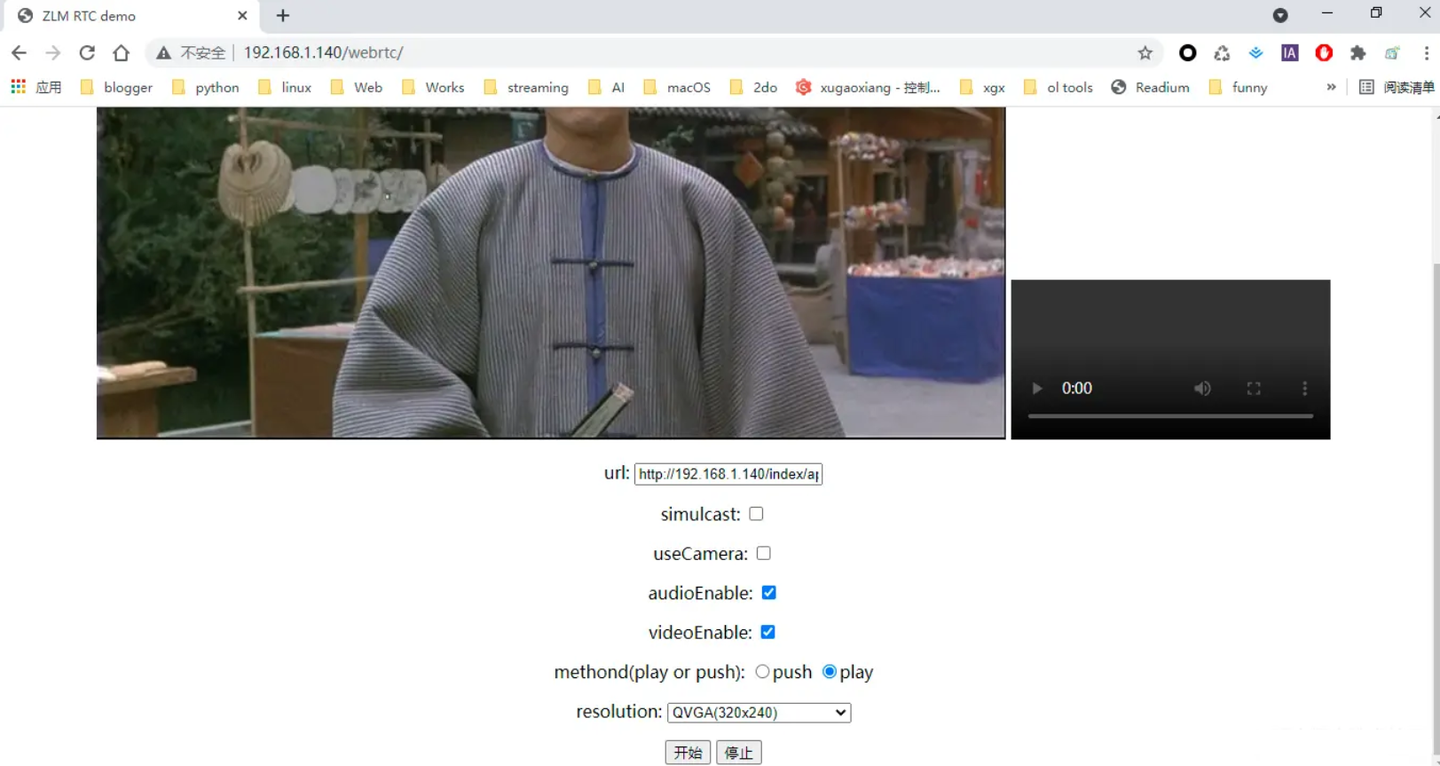The width and height of the screenshot is (1440, 766).
Task: Open the video player's three-dot options menu
Action: tap(1304, 388)
